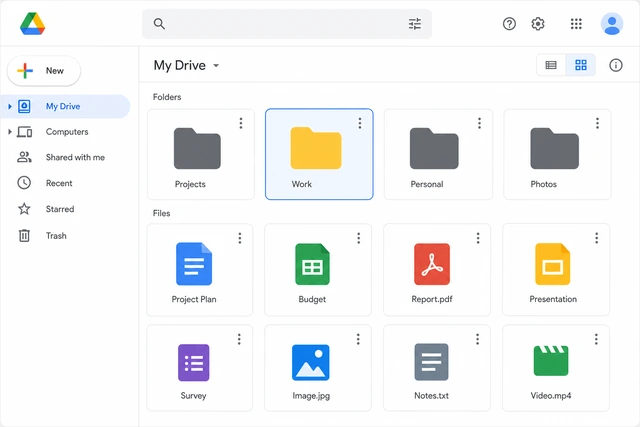The image size is (640, 427).
Task: Click the 'Projects' folder name
Action: click(190, 184)
